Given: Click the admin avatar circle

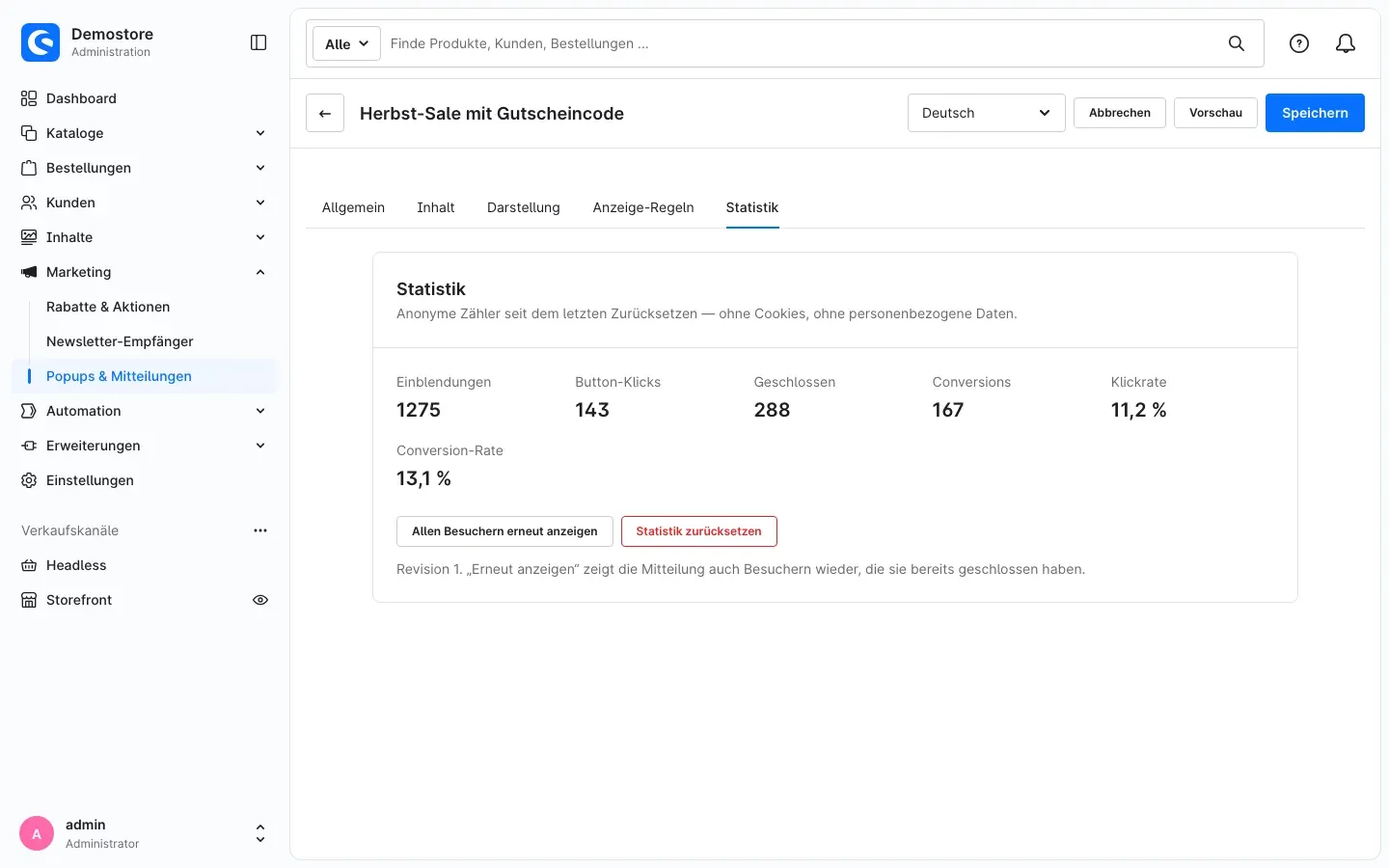Looking at the screenshot, I should 37,834.
